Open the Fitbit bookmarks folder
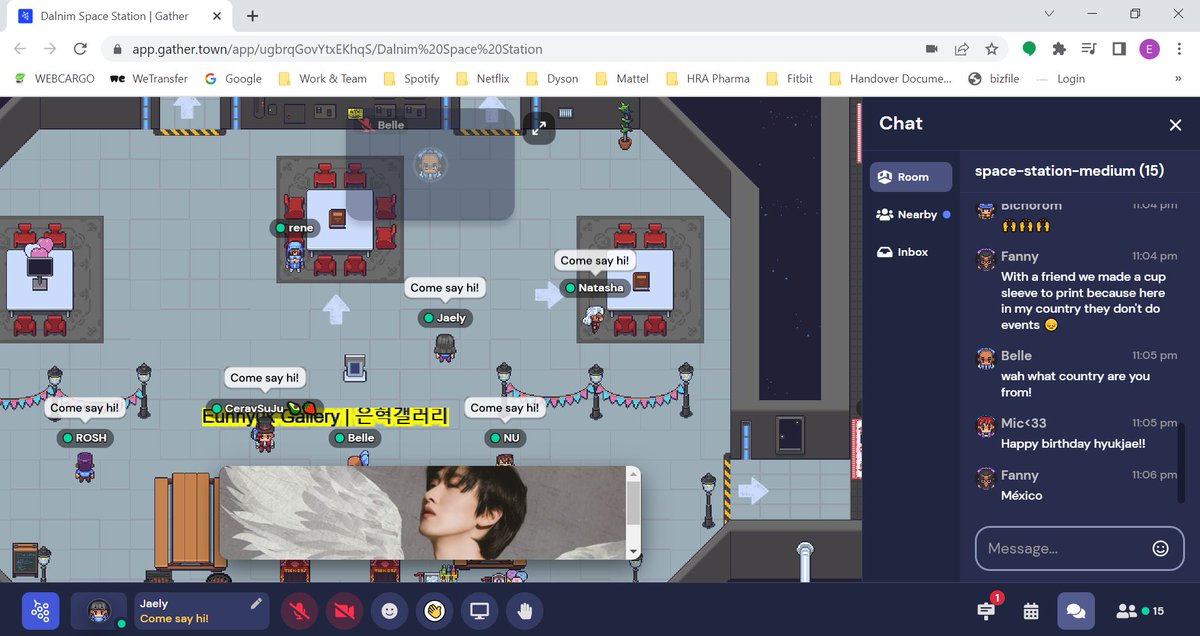Screen dimensions: 1200x636 coord(789,78)
